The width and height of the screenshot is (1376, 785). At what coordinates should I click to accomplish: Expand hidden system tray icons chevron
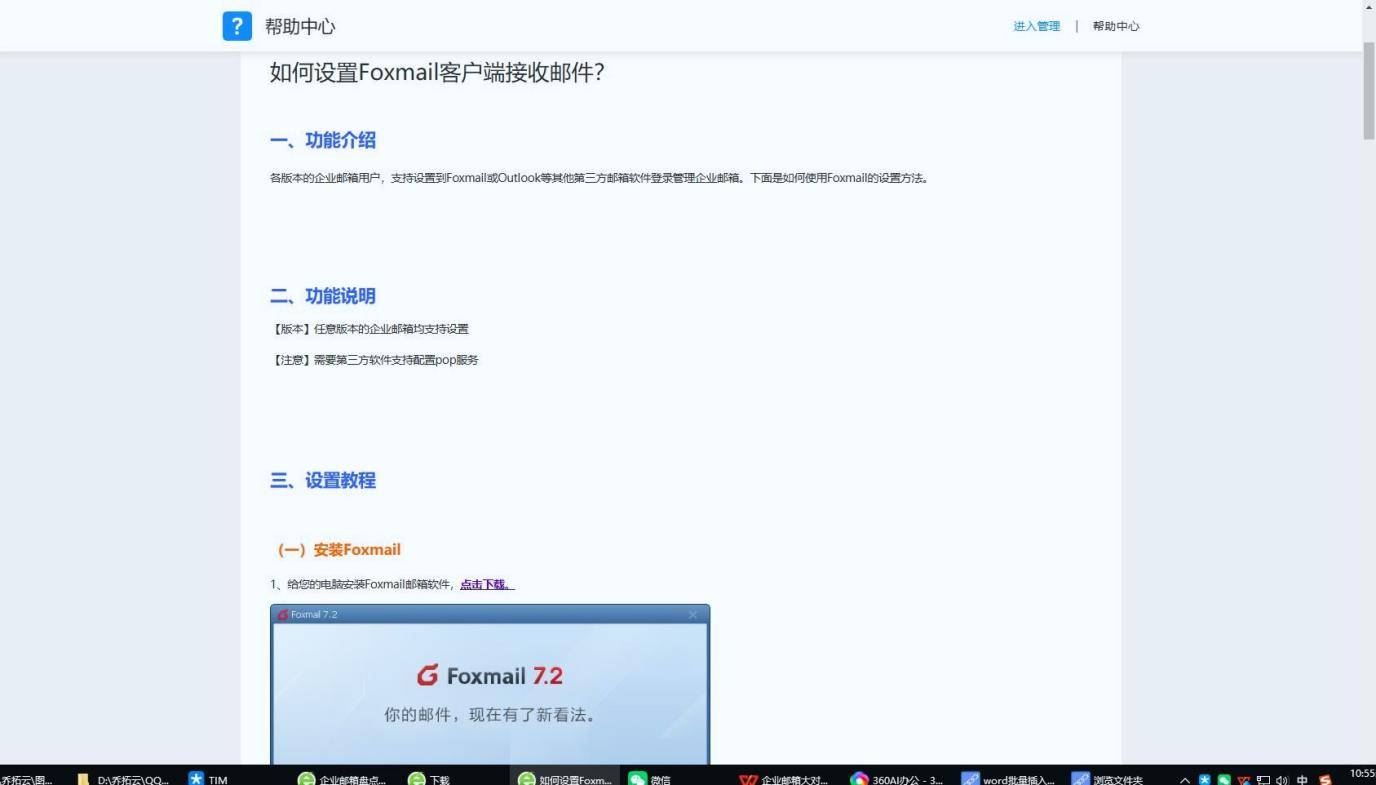[1185, 780]
